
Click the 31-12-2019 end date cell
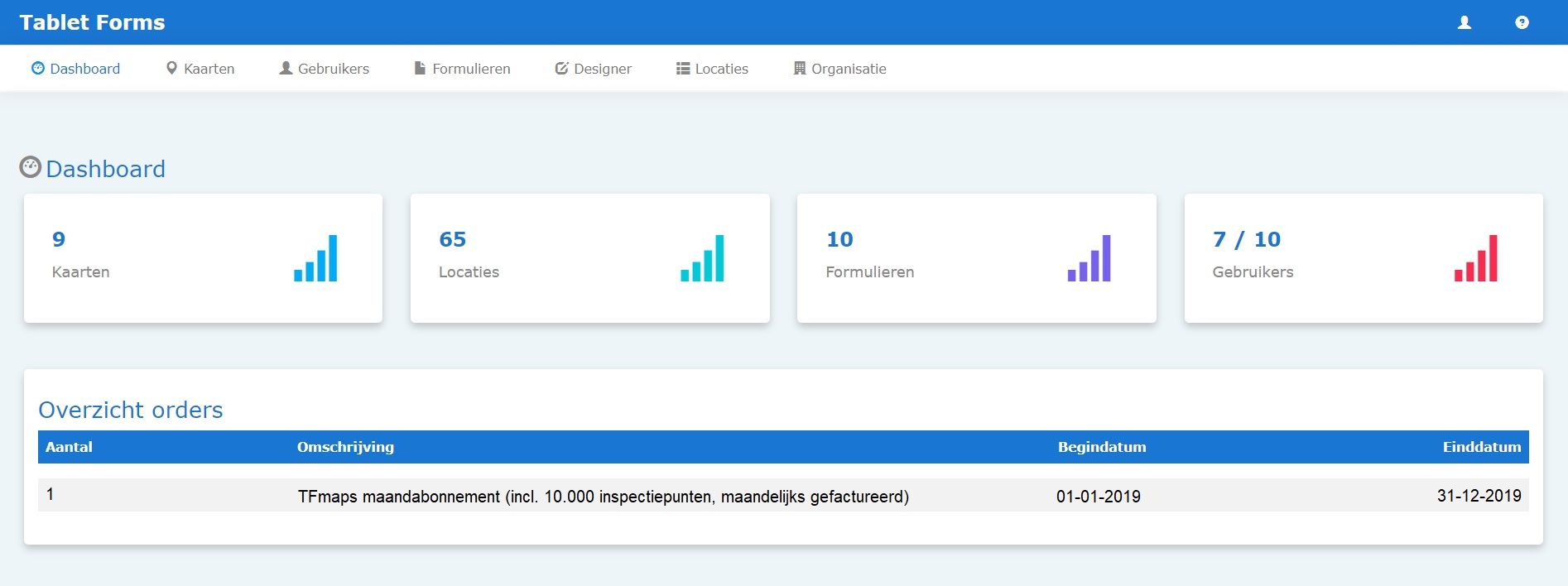[x=1479, y=496]
